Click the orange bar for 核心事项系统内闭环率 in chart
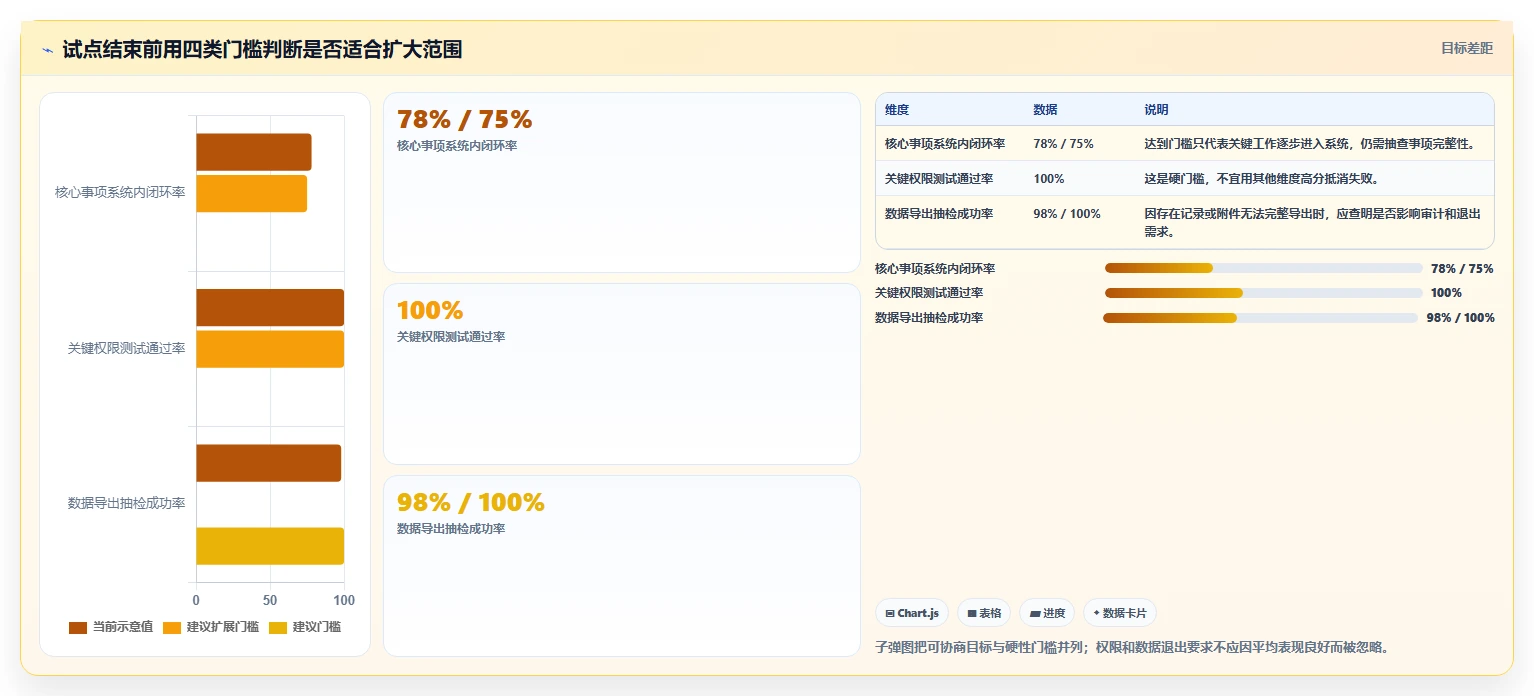This screenshot has width=1534, height=696. point(251,193)
